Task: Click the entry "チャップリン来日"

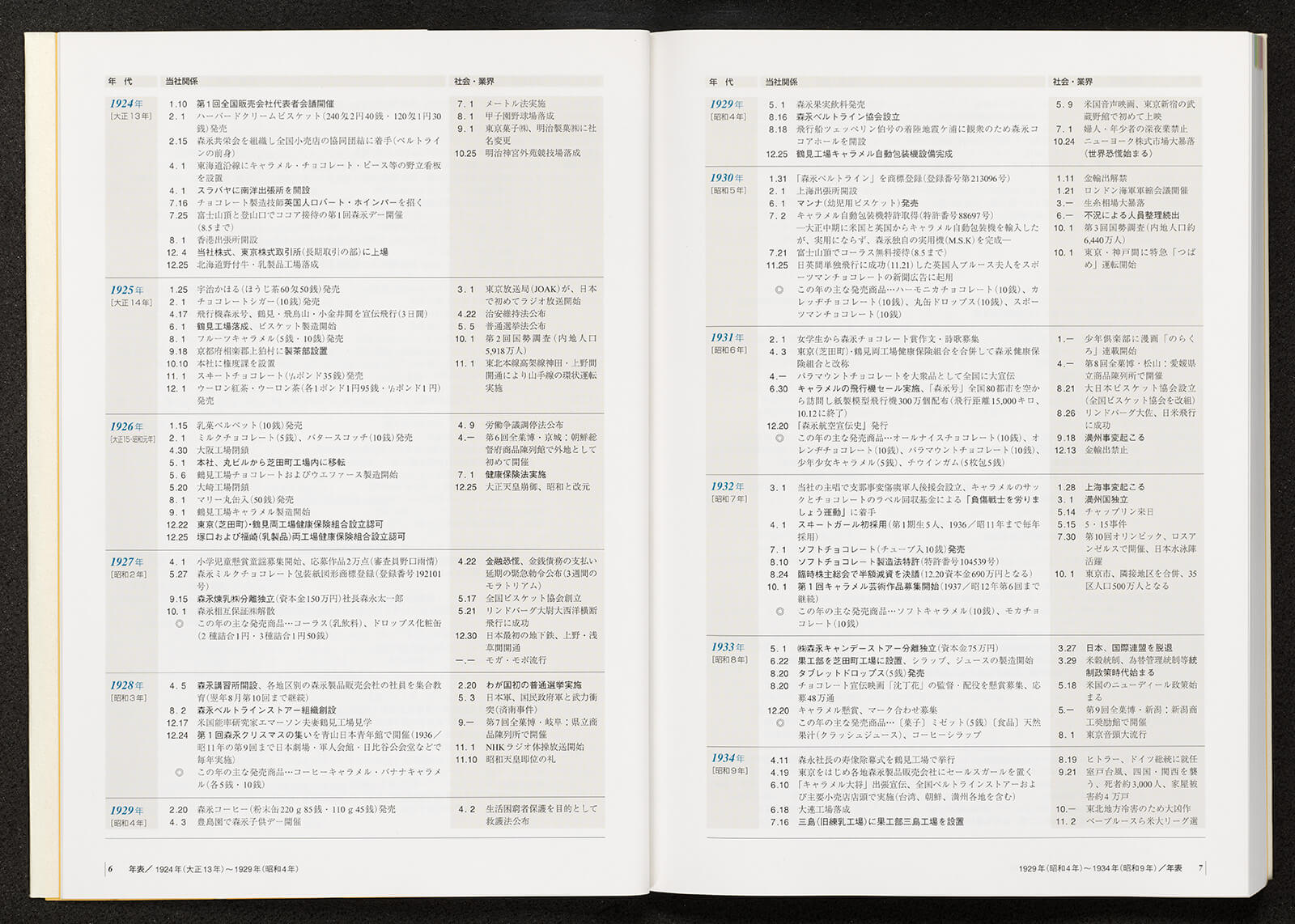Action: click(1119, 512)
